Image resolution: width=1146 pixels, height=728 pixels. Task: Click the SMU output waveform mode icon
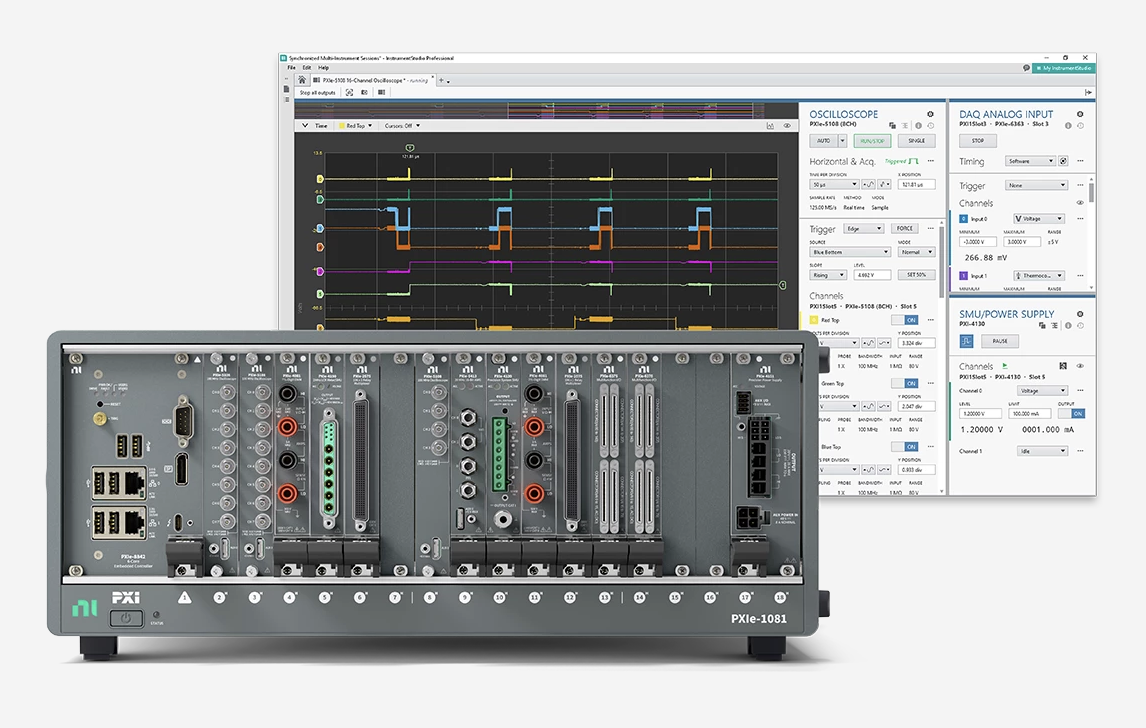(968, 340)
